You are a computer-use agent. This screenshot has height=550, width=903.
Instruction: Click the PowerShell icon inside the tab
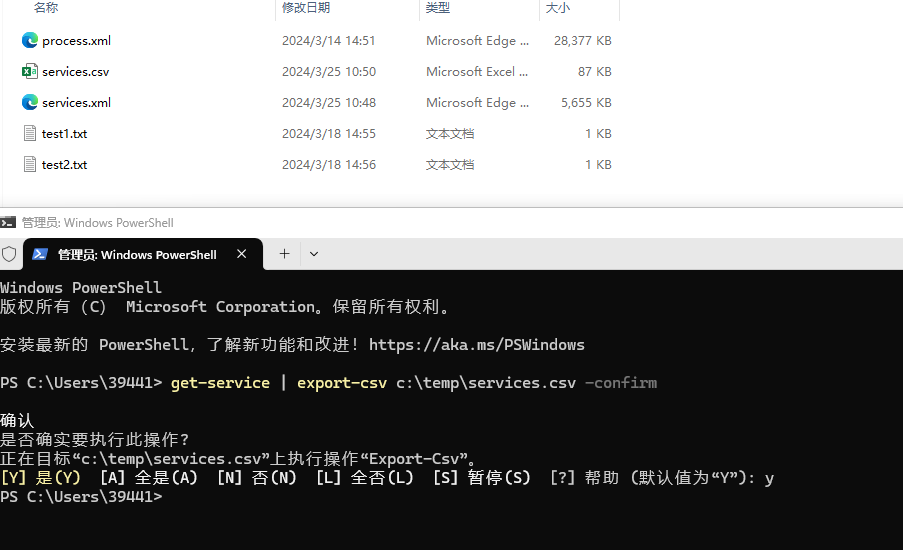point(40,254)
